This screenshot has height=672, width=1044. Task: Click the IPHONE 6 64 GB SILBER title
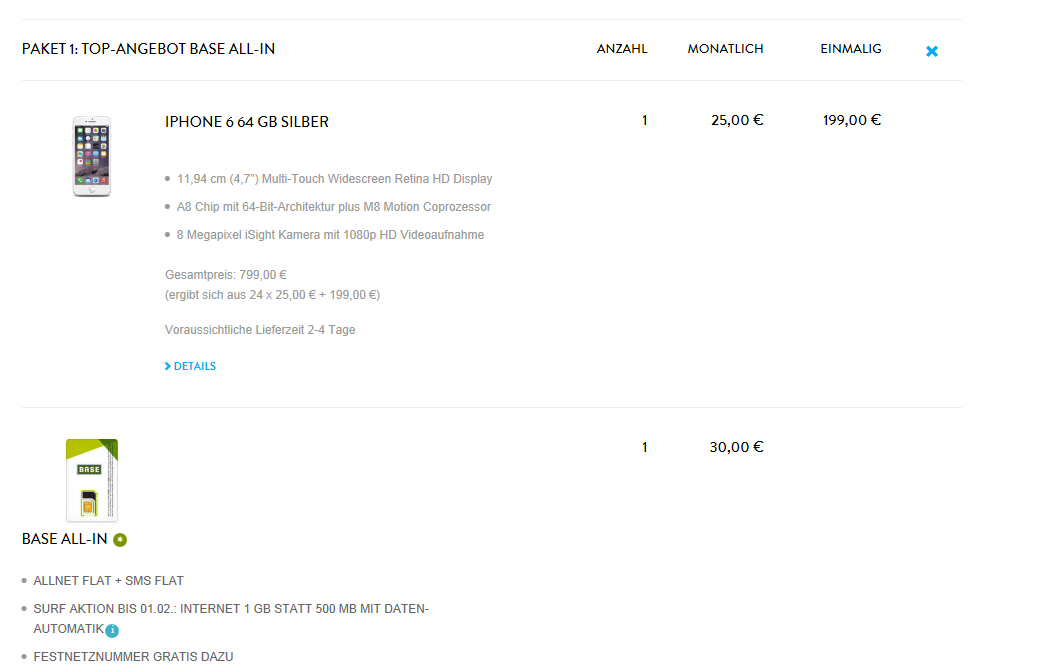tap(247, 122)
